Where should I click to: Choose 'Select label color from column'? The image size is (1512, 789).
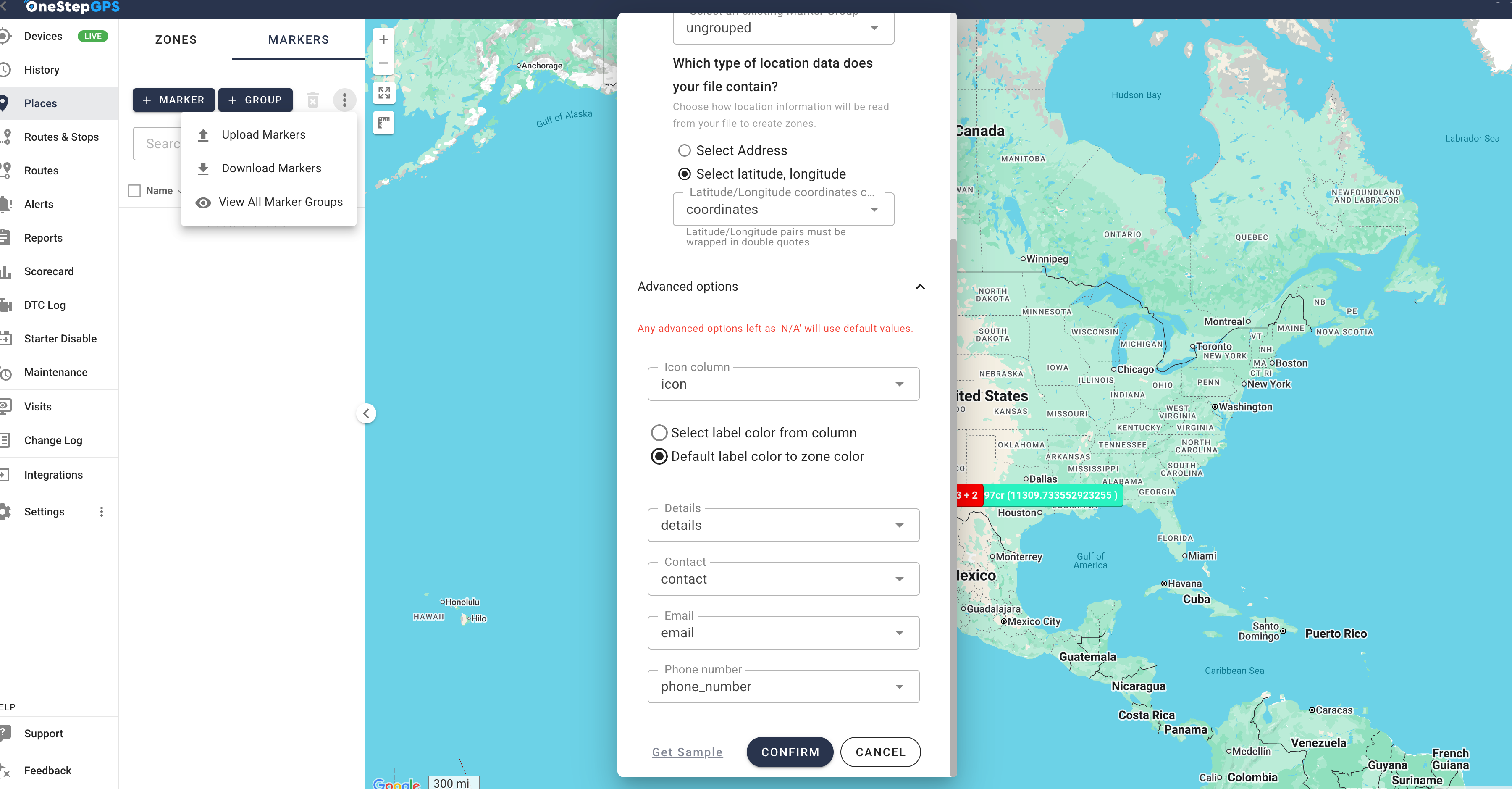click(x=659, y=433)
